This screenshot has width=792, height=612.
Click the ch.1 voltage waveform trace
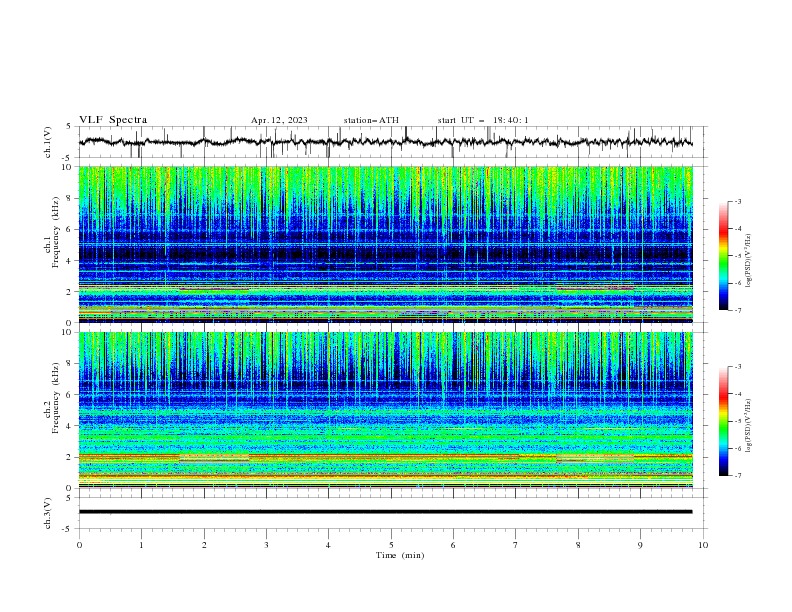pos(385,142)
